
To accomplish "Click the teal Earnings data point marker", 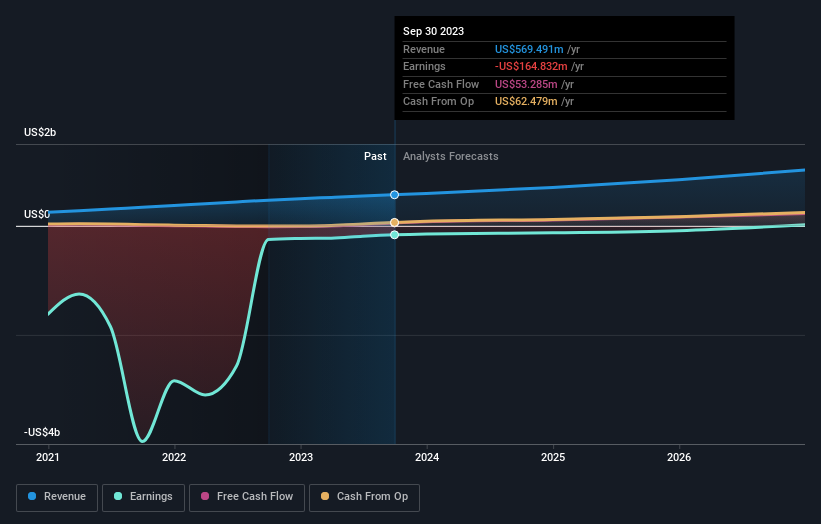I will coord(394,235).
